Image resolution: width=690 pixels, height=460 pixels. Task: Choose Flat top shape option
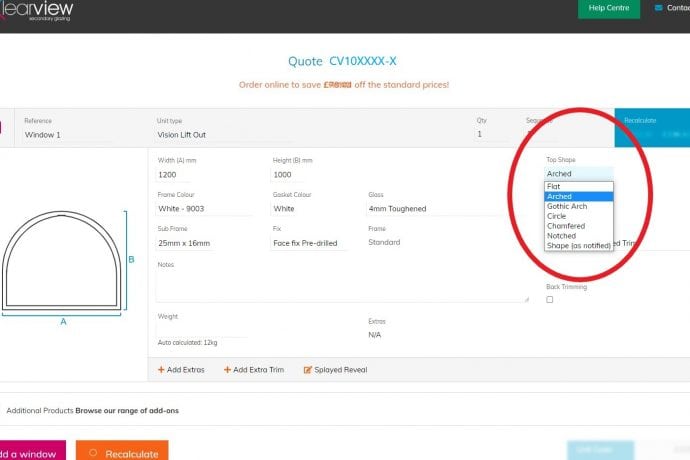tap(554, 186)
